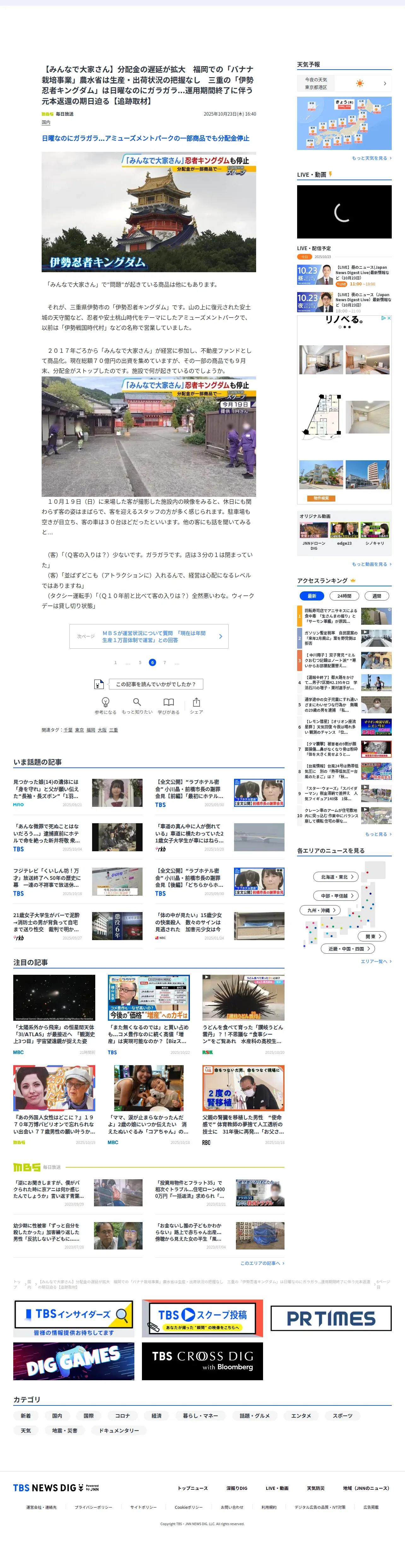Click もっと動画を見る link
The height and width of the screenshot is (1568, 405).
pyautogui.click(x=372, y=564)
